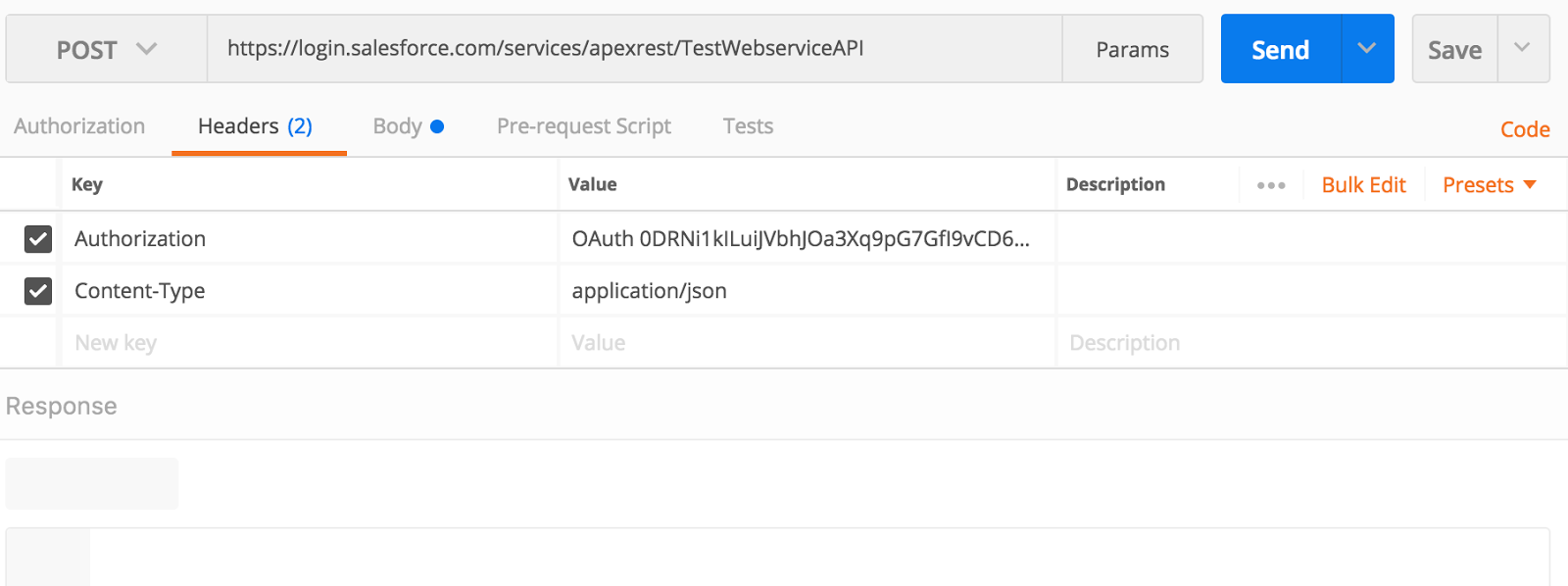Expand the Save options dropdown arrow

click(1522, 49)
